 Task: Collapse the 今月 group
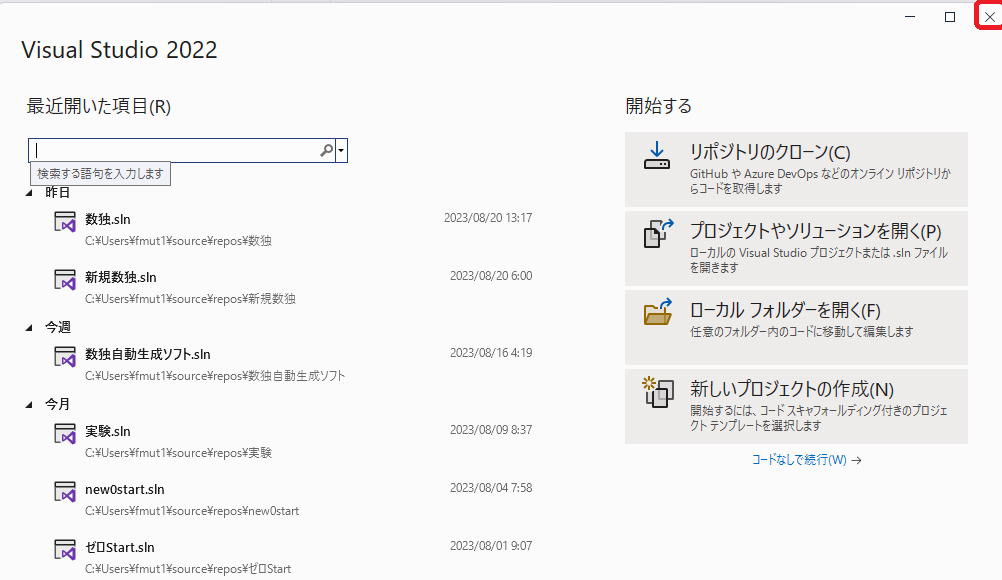point(29,405)
